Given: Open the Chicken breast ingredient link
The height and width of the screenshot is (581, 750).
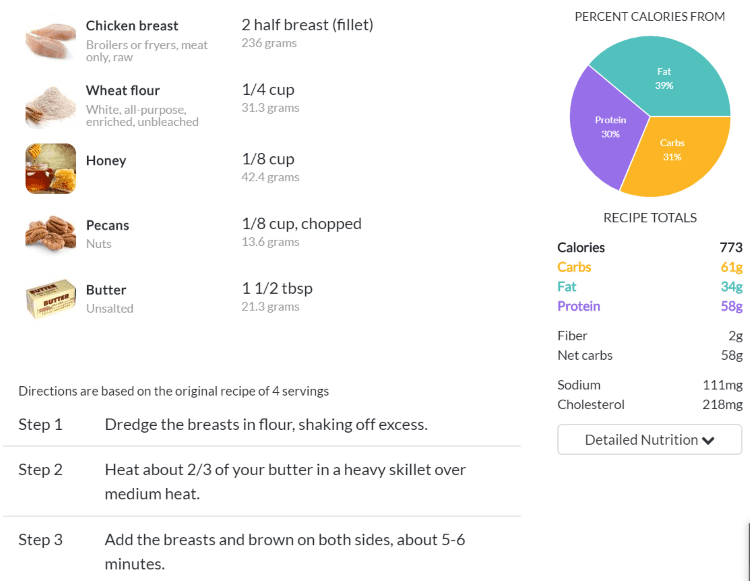Looking at the screenshot, I should tap(132, 26).
